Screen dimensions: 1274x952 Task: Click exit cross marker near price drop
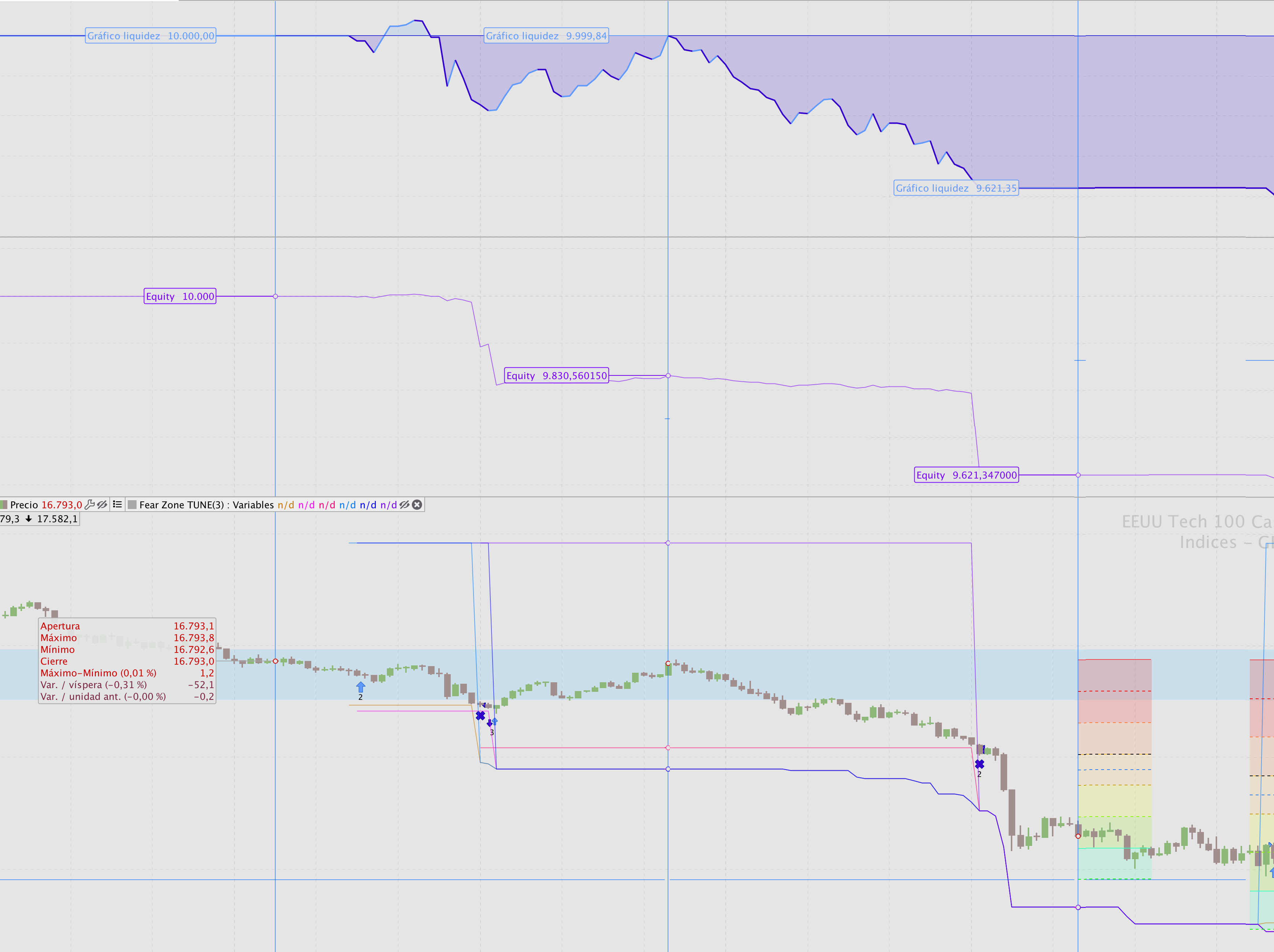tap(980, 764)
